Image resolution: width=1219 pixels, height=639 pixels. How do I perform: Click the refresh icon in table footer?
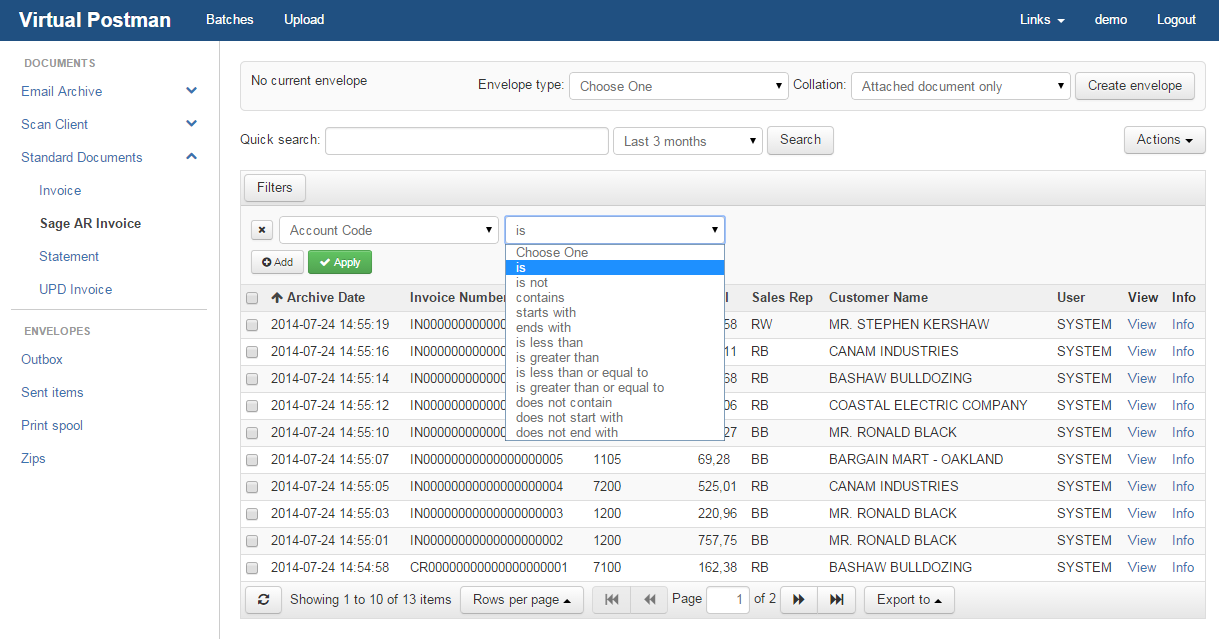(x=263, y=600)
